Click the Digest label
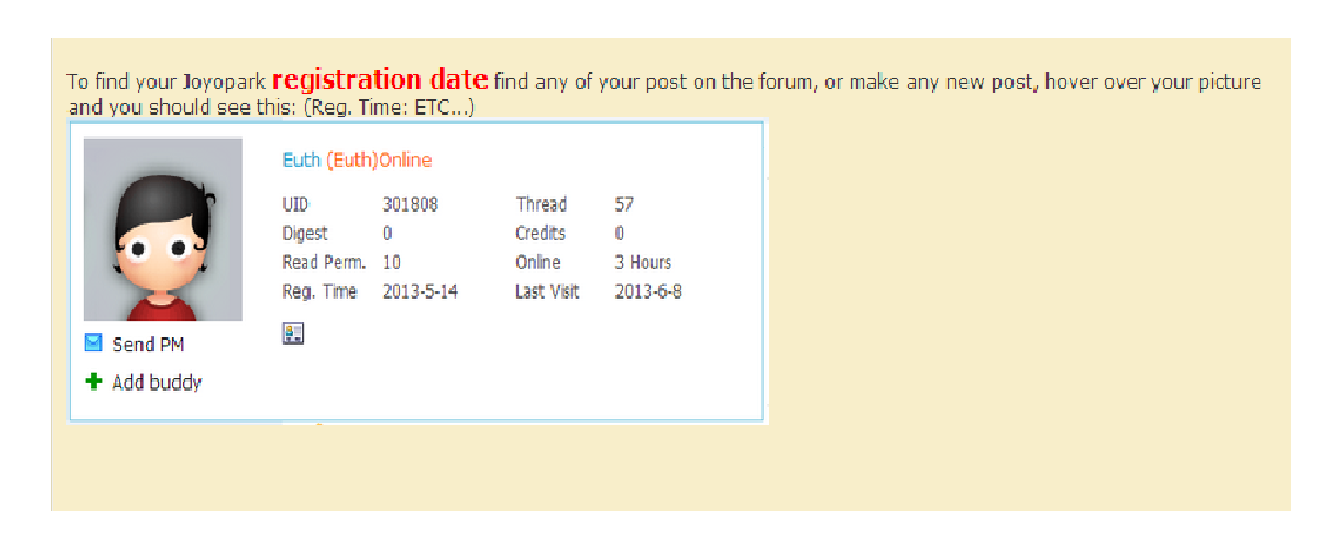Viewport: 1327px width, 549px height. 305,233
